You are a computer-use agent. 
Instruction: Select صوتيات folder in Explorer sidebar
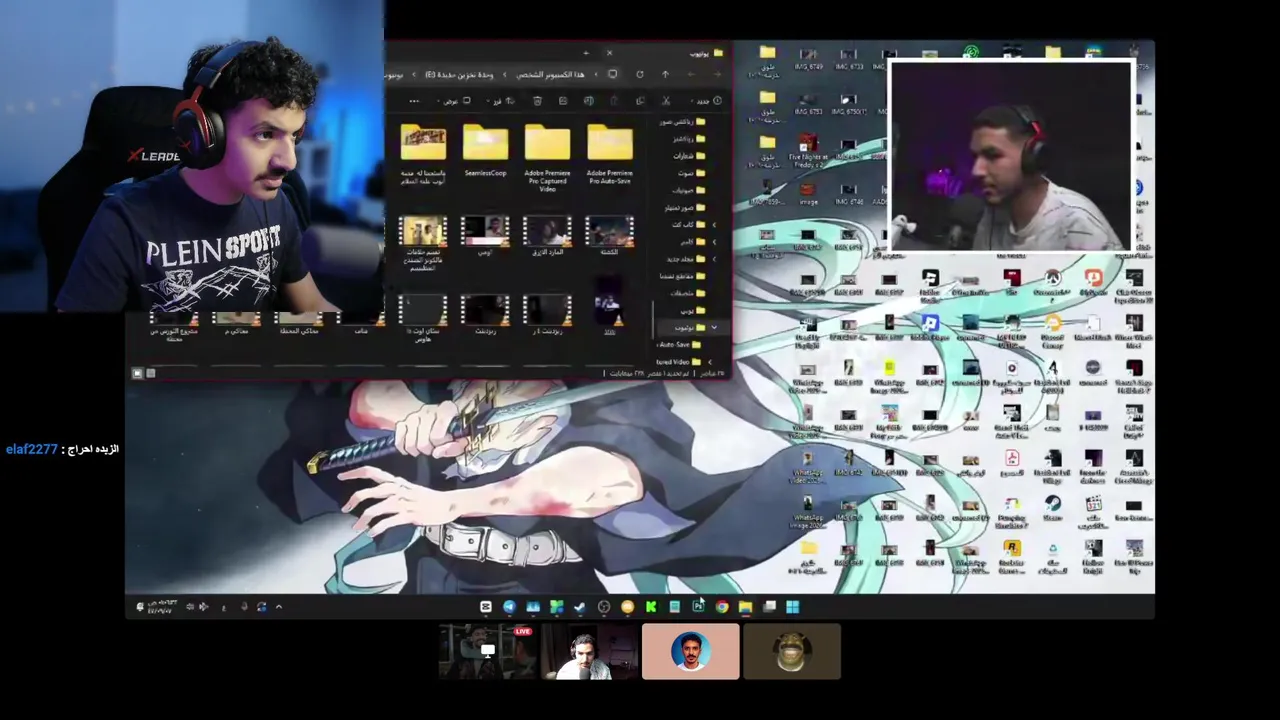pos(690,191)
